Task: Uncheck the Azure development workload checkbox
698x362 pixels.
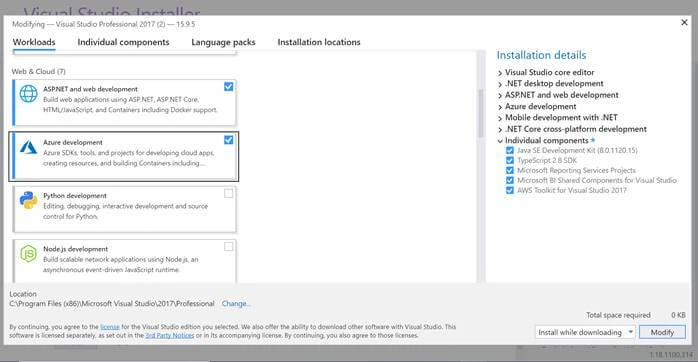Action: click(228, 140)
